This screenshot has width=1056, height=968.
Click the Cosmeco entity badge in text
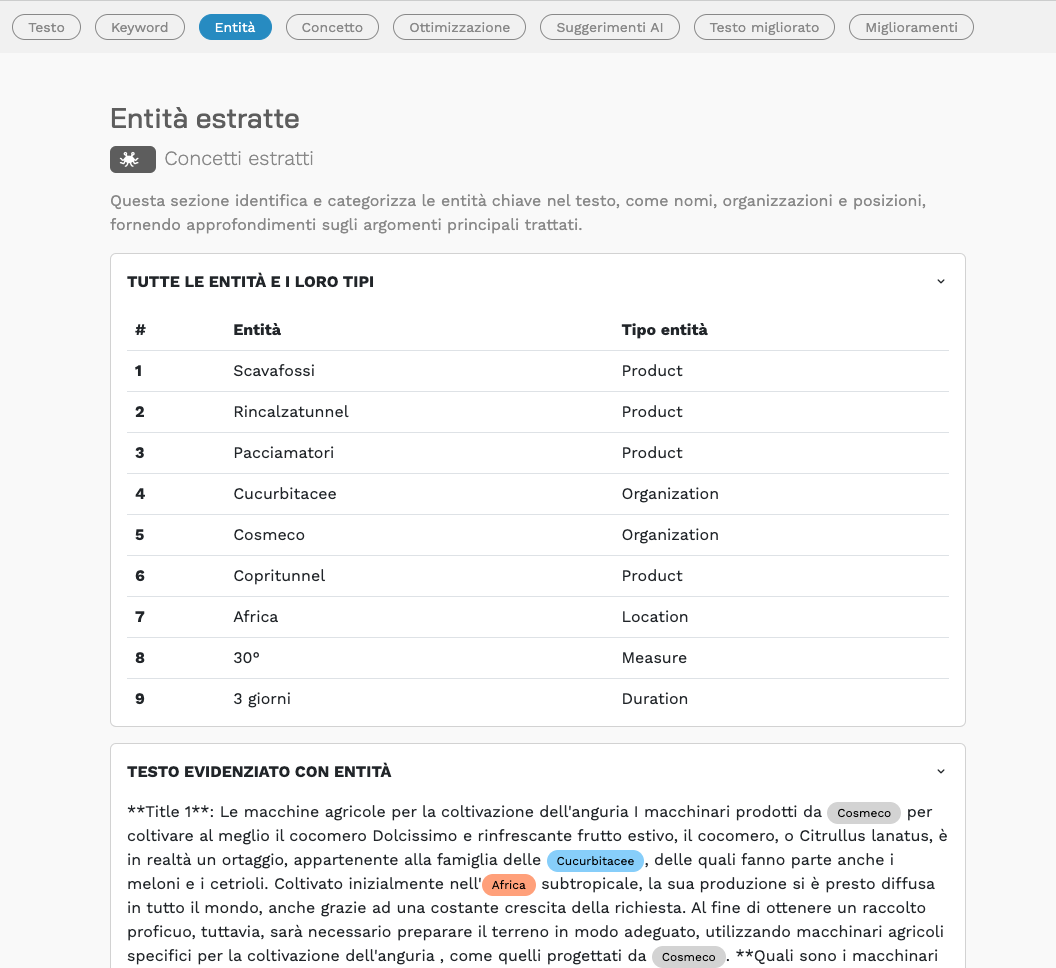[863, 813]
